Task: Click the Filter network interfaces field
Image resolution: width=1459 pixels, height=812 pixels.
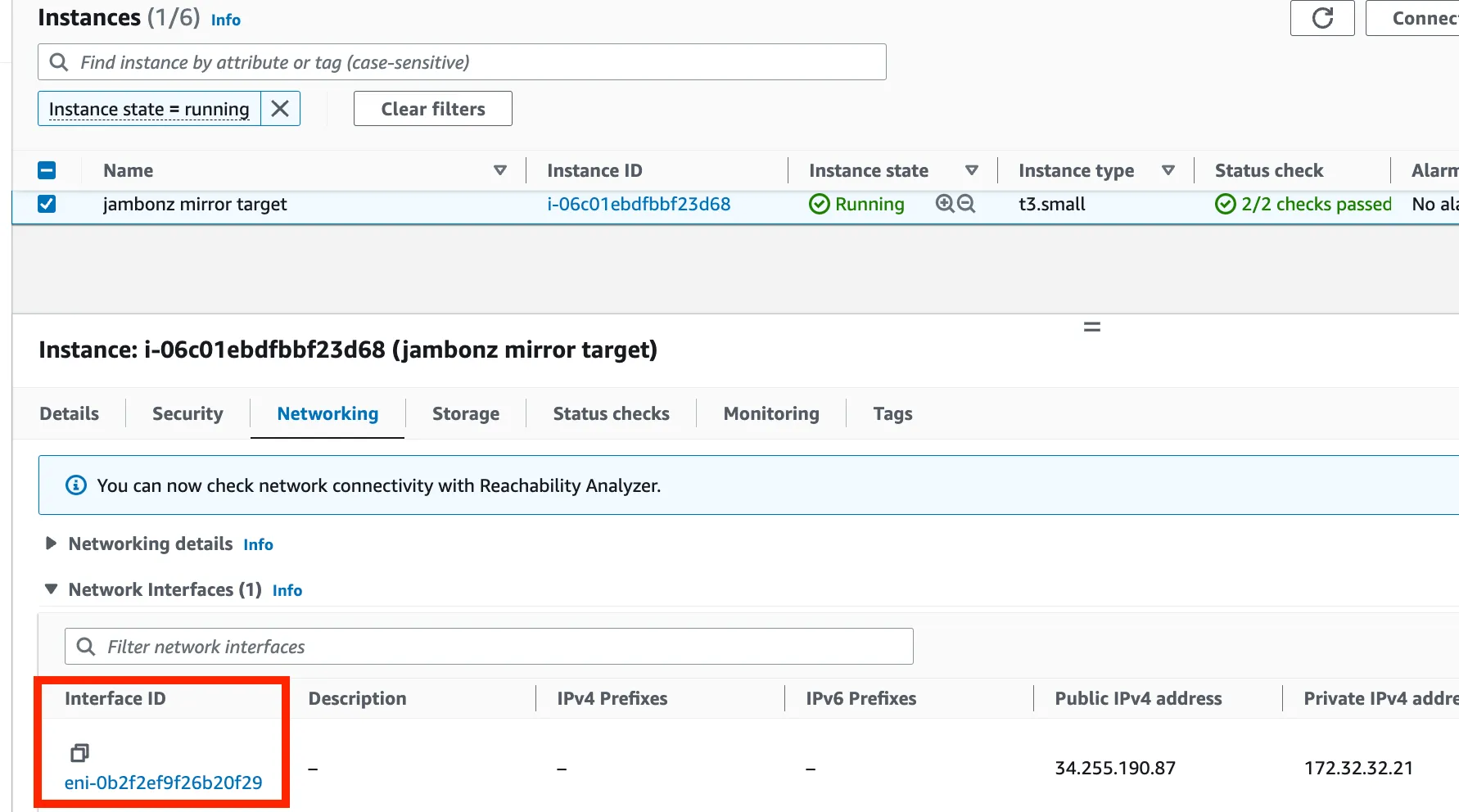Action: pyautogui.click(x=489, y=647)
